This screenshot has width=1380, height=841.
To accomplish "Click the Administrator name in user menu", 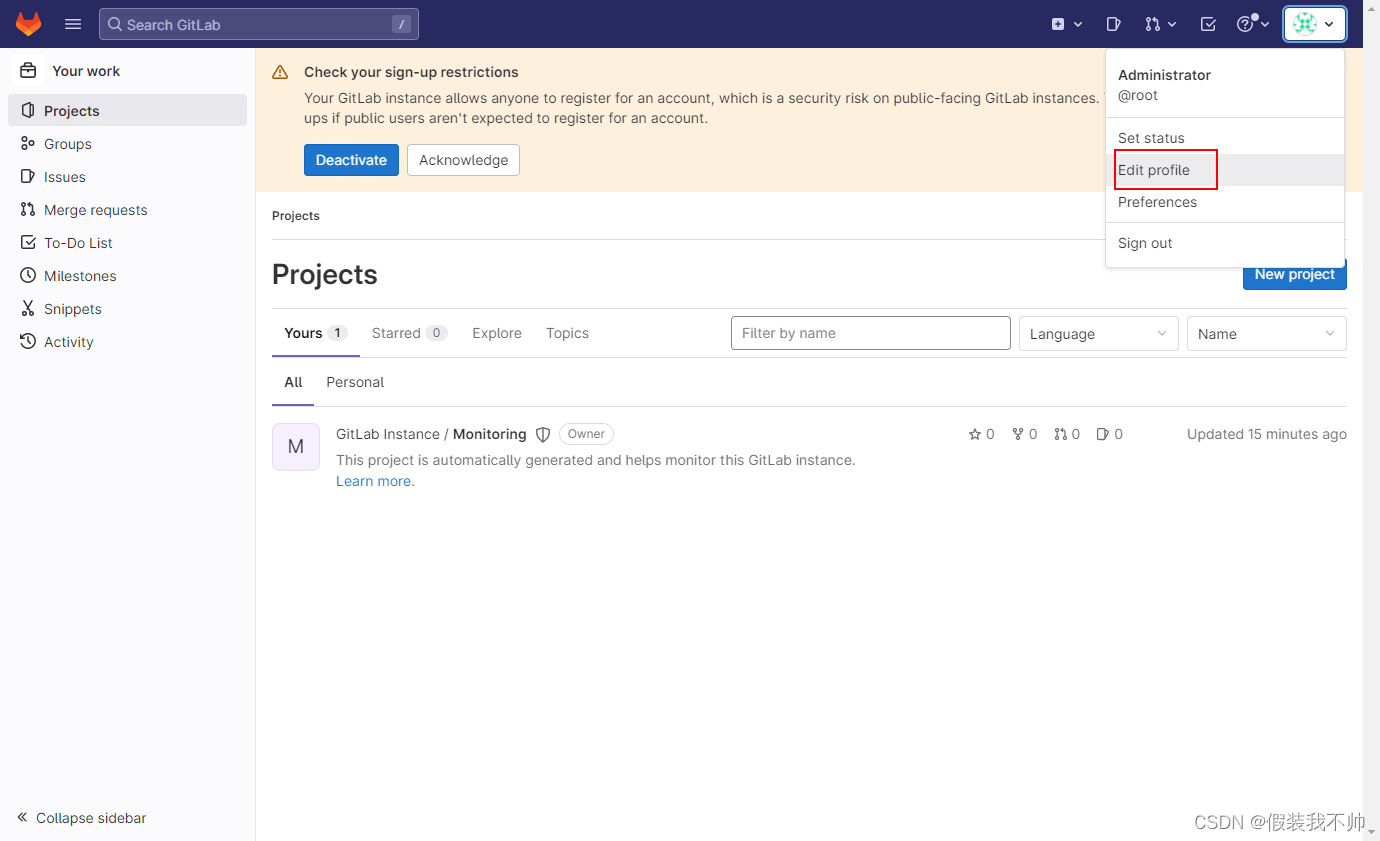I will [1164, 75].
